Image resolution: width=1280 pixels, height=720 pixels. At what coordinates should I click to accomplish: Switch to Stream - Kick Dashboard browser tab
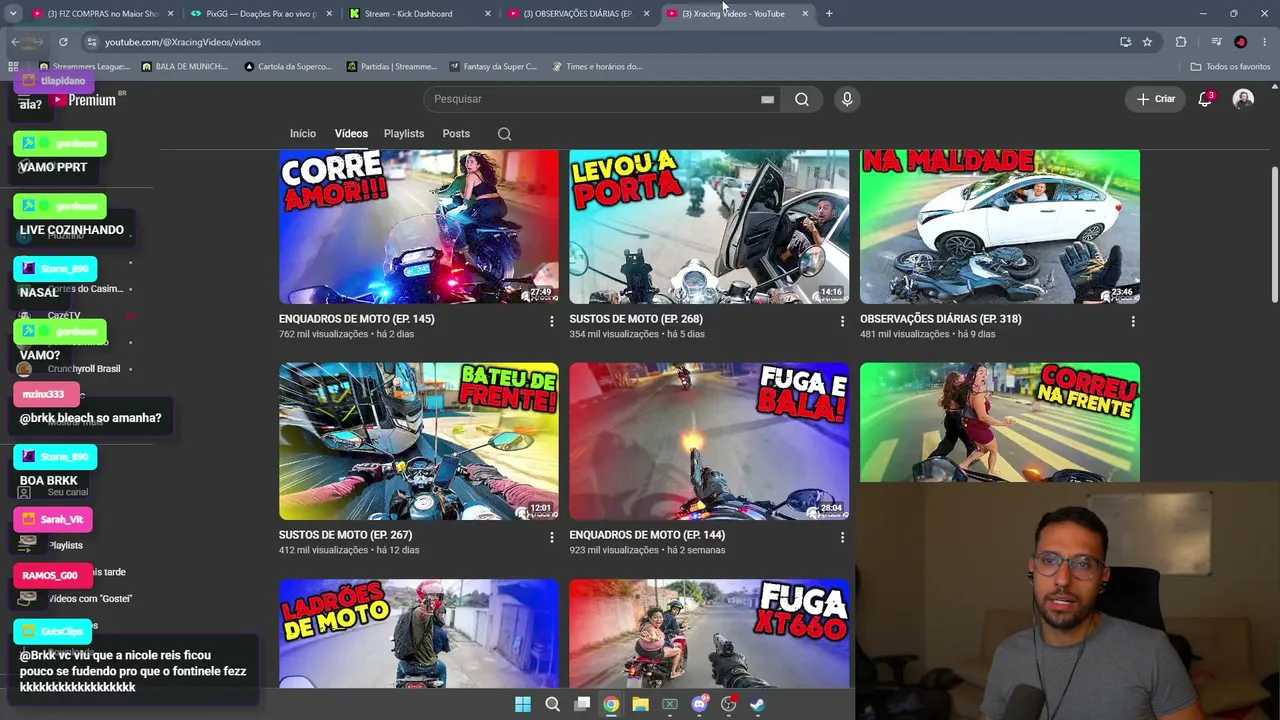point(420,14)
